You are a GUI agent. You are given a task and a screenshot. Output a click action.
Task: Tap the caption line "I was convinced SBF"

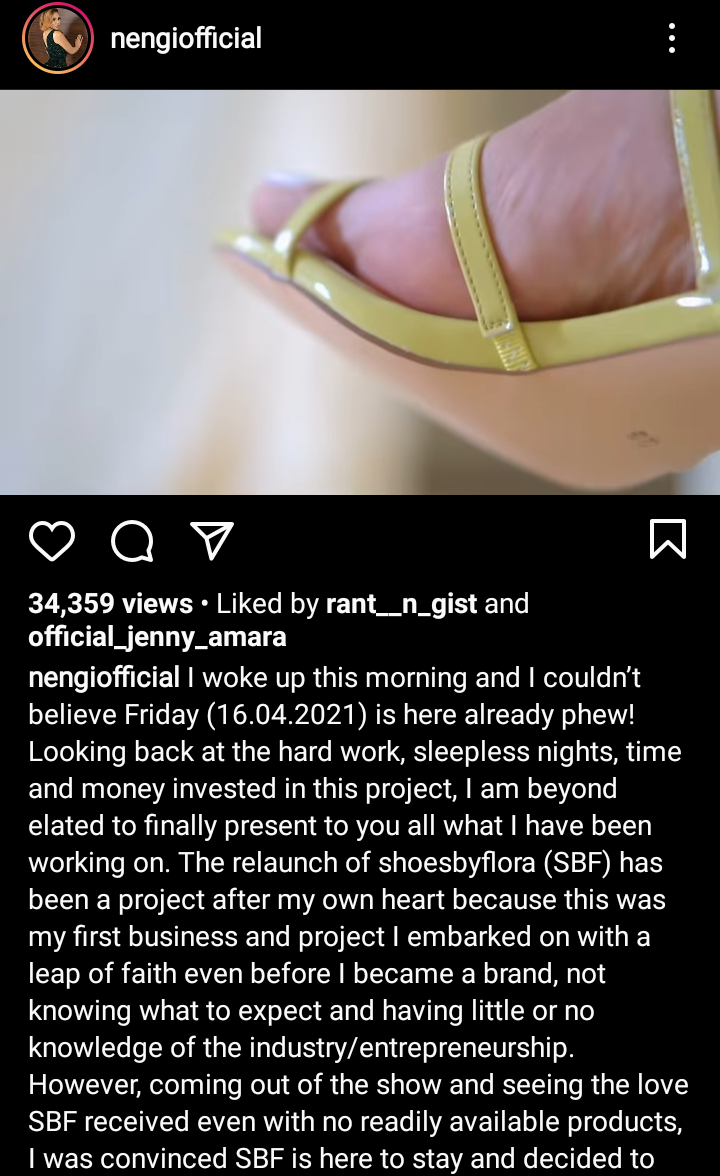click(341, 1158)
